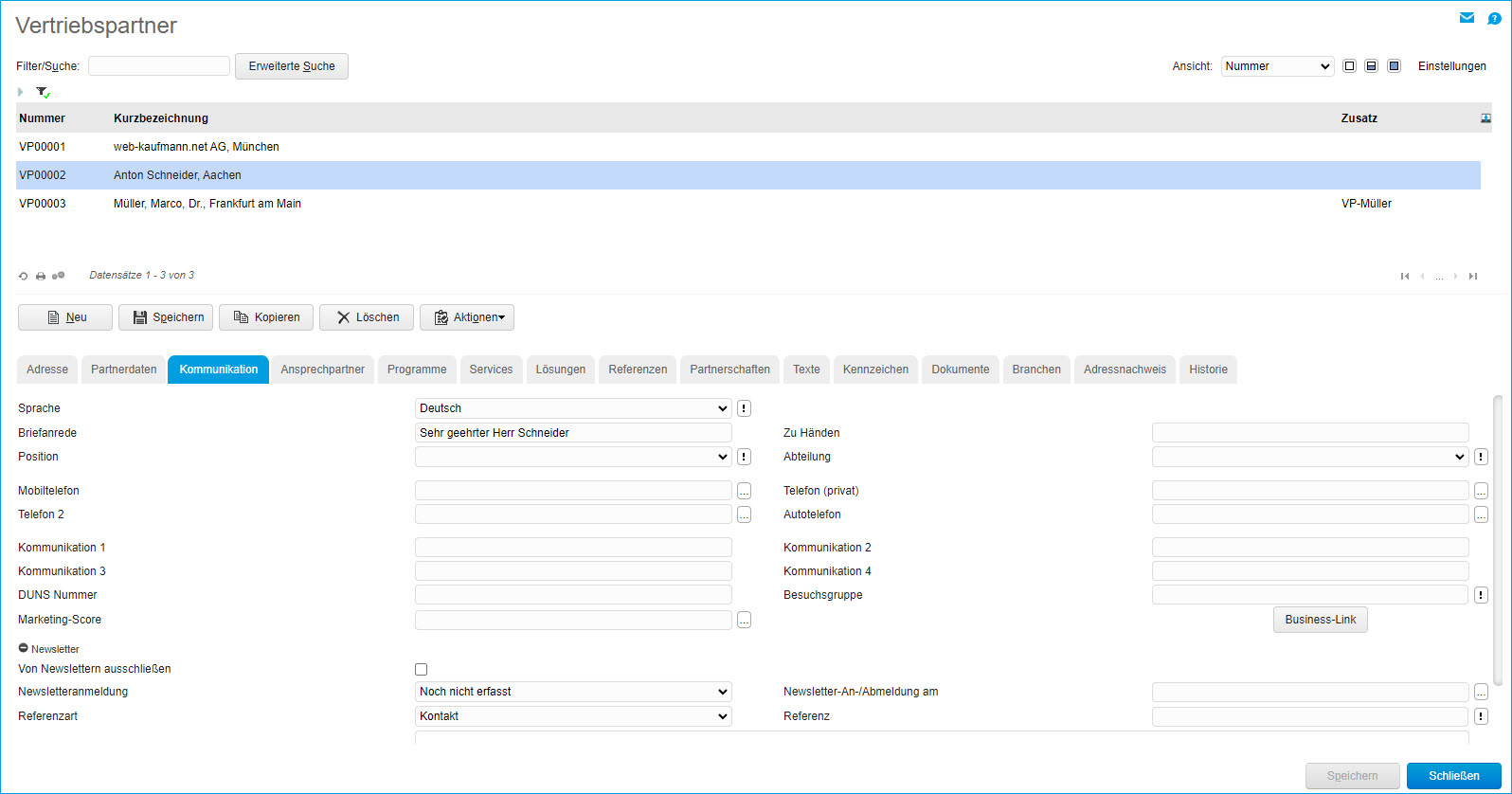Expand the filter row arrow
Screen dimensions: 1512x794
pyautogui.click(x=20, y=92)
